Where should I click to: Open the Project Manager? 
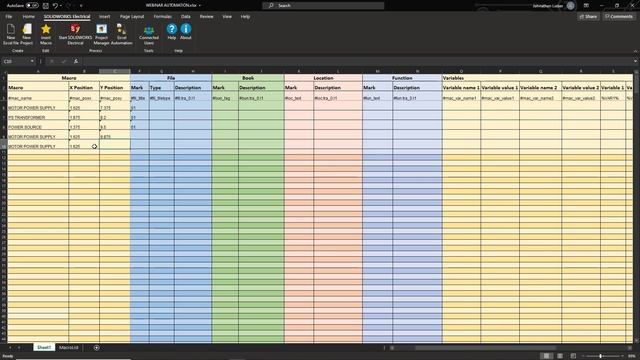(101, 34)
